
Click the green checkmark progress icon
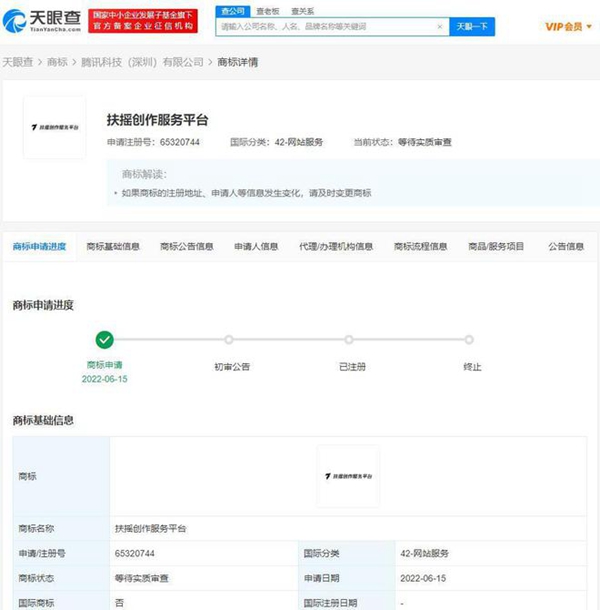click(105, 340)
